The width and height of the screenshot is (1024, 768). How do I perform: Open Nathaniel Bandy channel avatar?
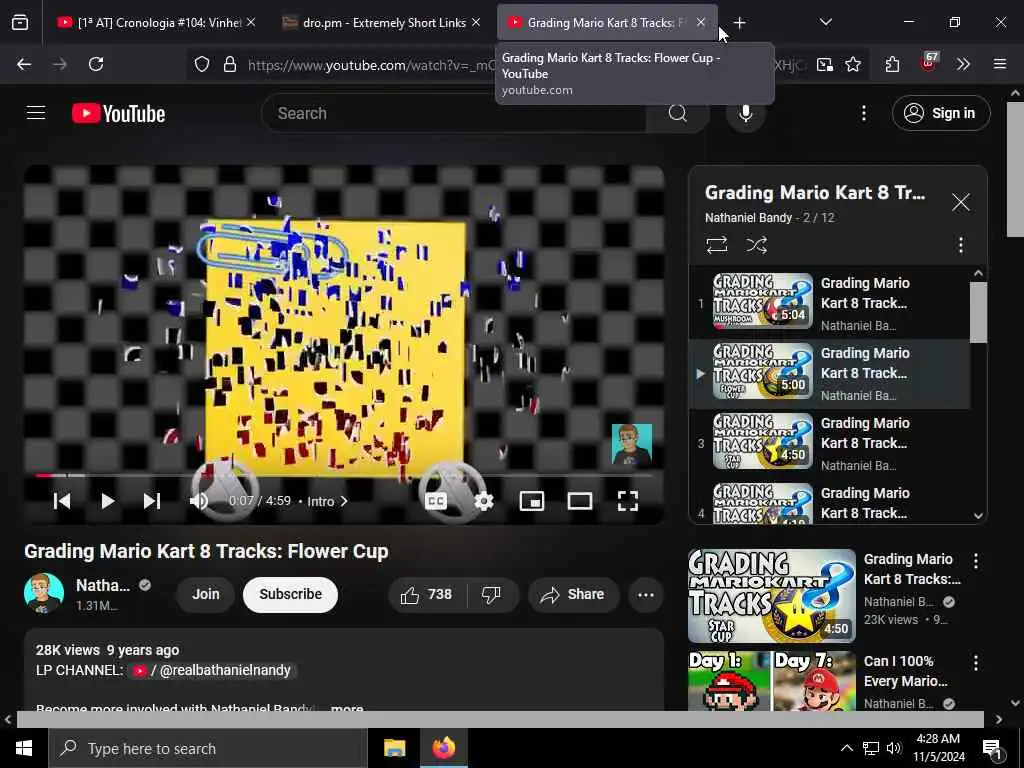[44, 594]
